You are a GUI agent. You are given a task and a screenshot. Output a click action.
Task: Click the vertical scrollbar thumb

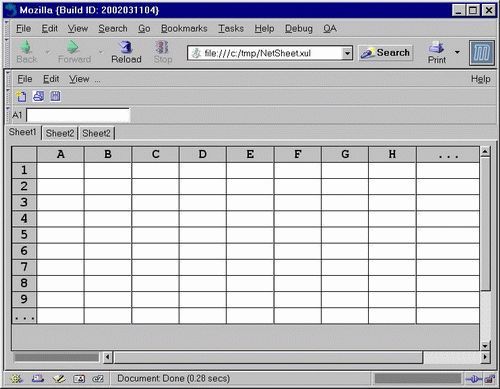[x=485, y=224]
